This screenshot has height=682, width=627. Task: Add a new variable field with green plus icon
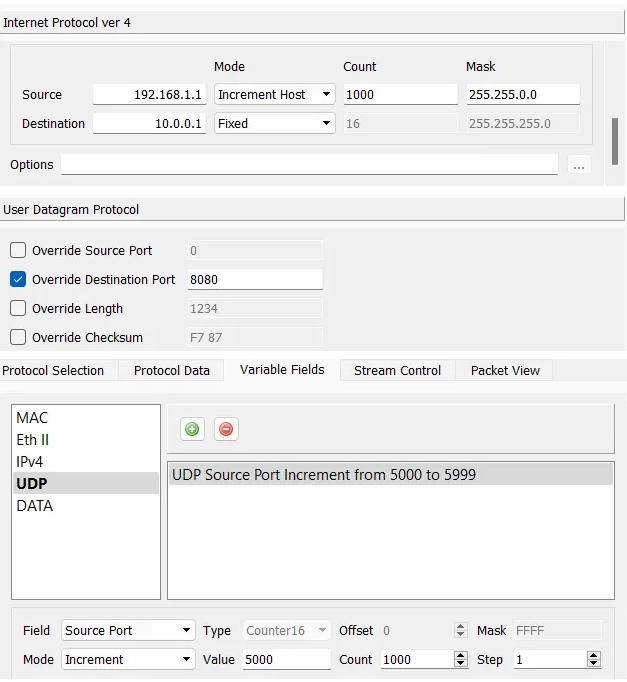point(192,429)
